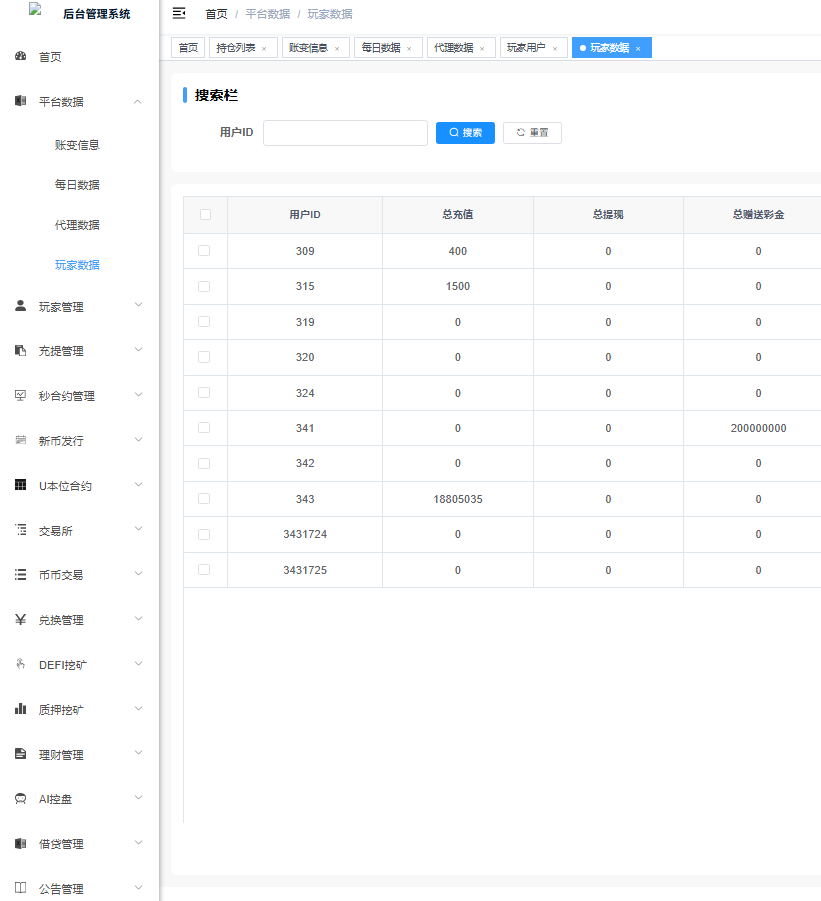821x901 pixels.
Task: Expand the 充提管理 submenu
Action: (x=138, y=351)
